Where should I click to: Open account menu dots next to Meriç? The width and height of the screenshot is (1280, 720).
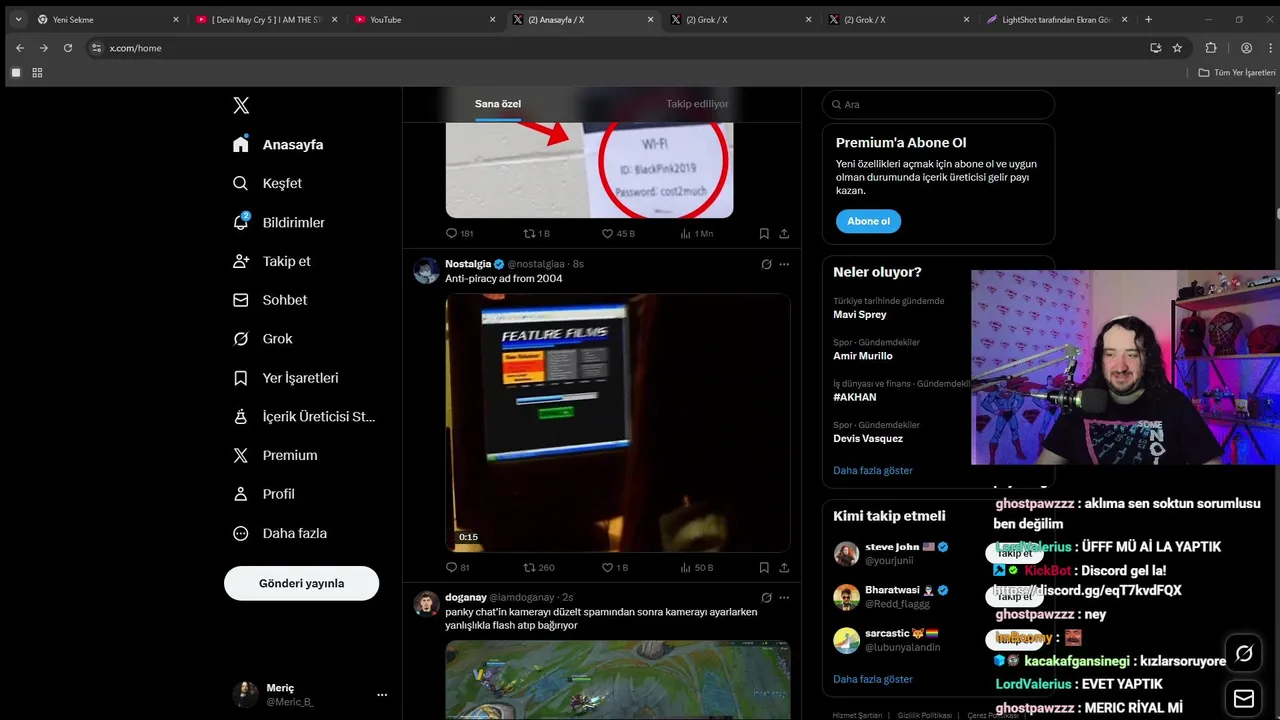tap(382, 694)
